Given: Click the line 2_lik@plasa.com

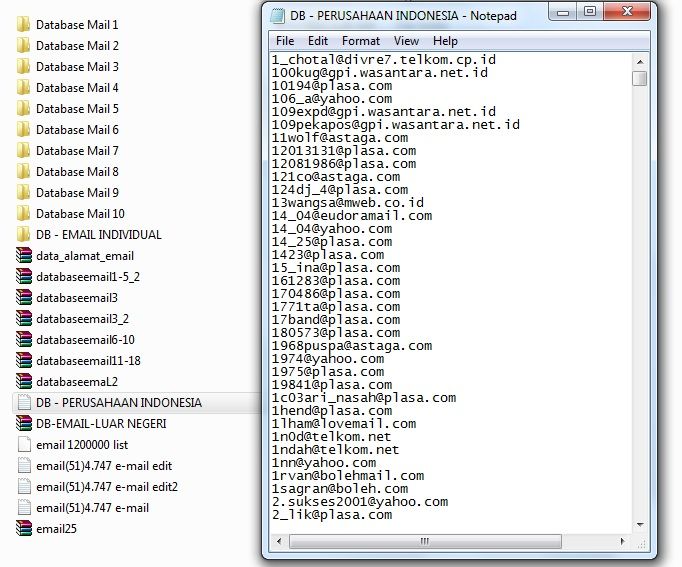Looking at the screenshot, I should pyautogui.click(x=332, y=515).
